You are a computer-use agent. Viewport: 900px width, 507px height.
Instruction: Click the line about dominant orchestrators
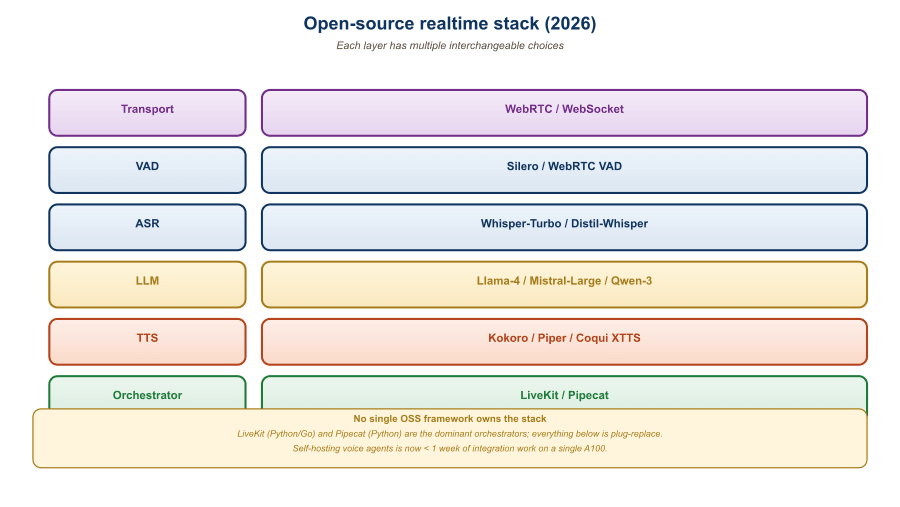[450, 434]
